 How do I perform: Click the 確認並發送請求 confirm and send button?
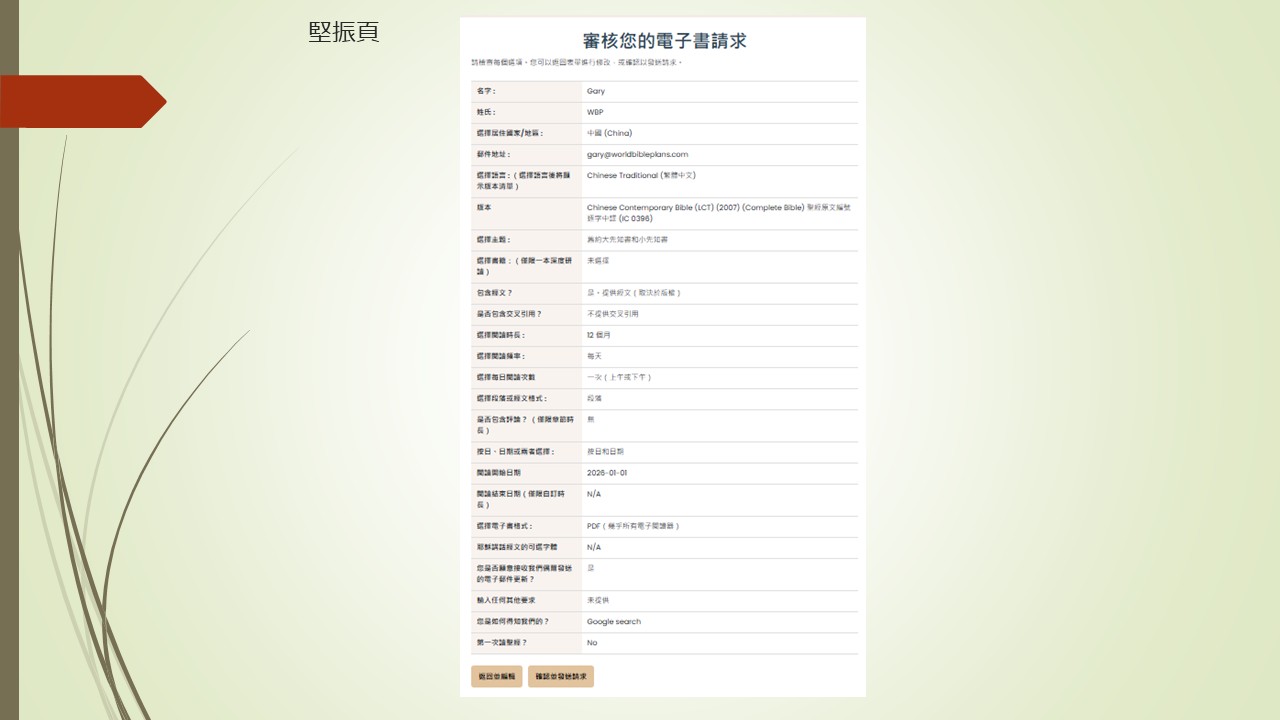[x=561, y=677]
